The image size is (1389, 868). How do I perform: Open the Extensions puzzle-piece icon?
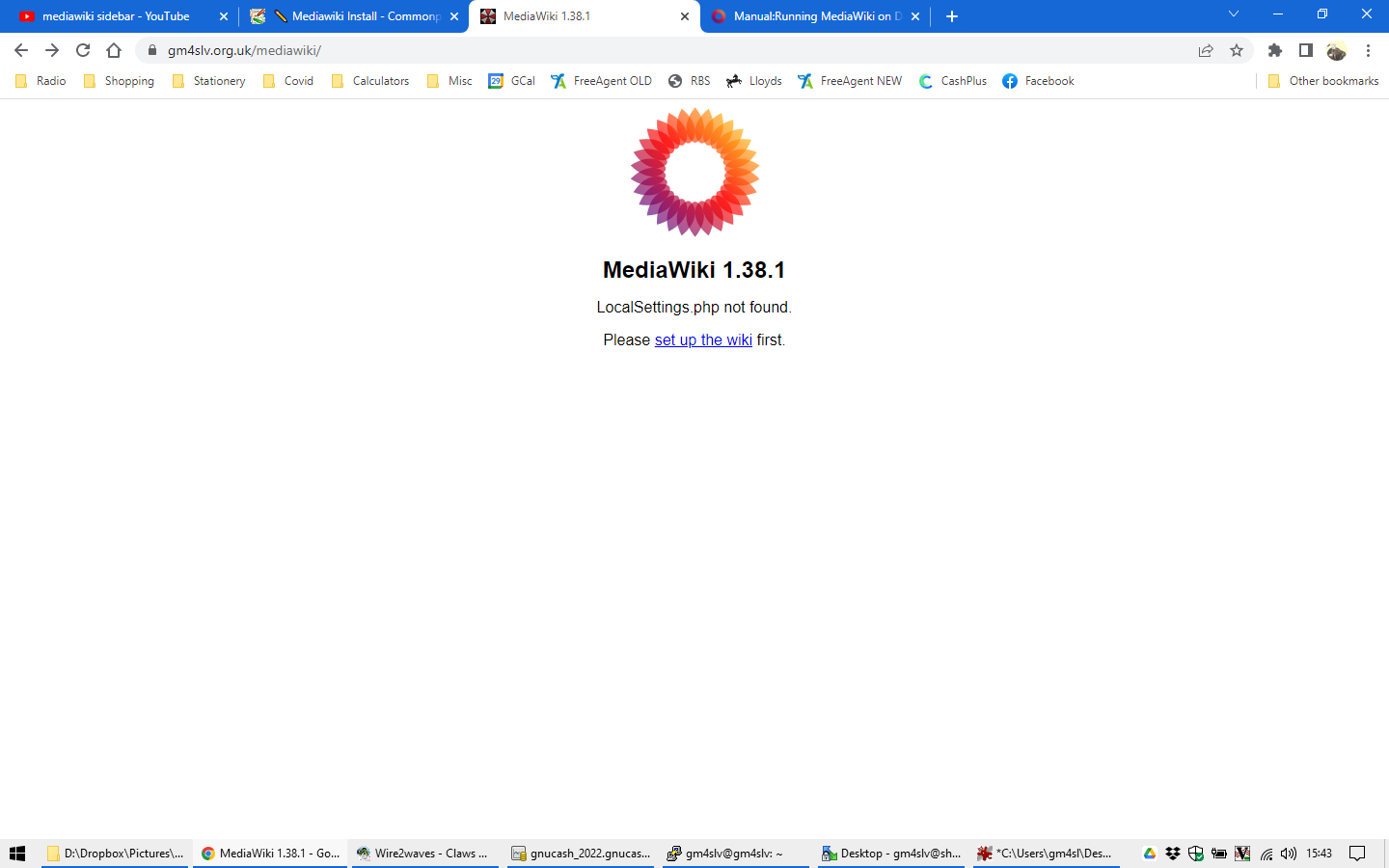pyautogui.click(x=1274, y=50)
